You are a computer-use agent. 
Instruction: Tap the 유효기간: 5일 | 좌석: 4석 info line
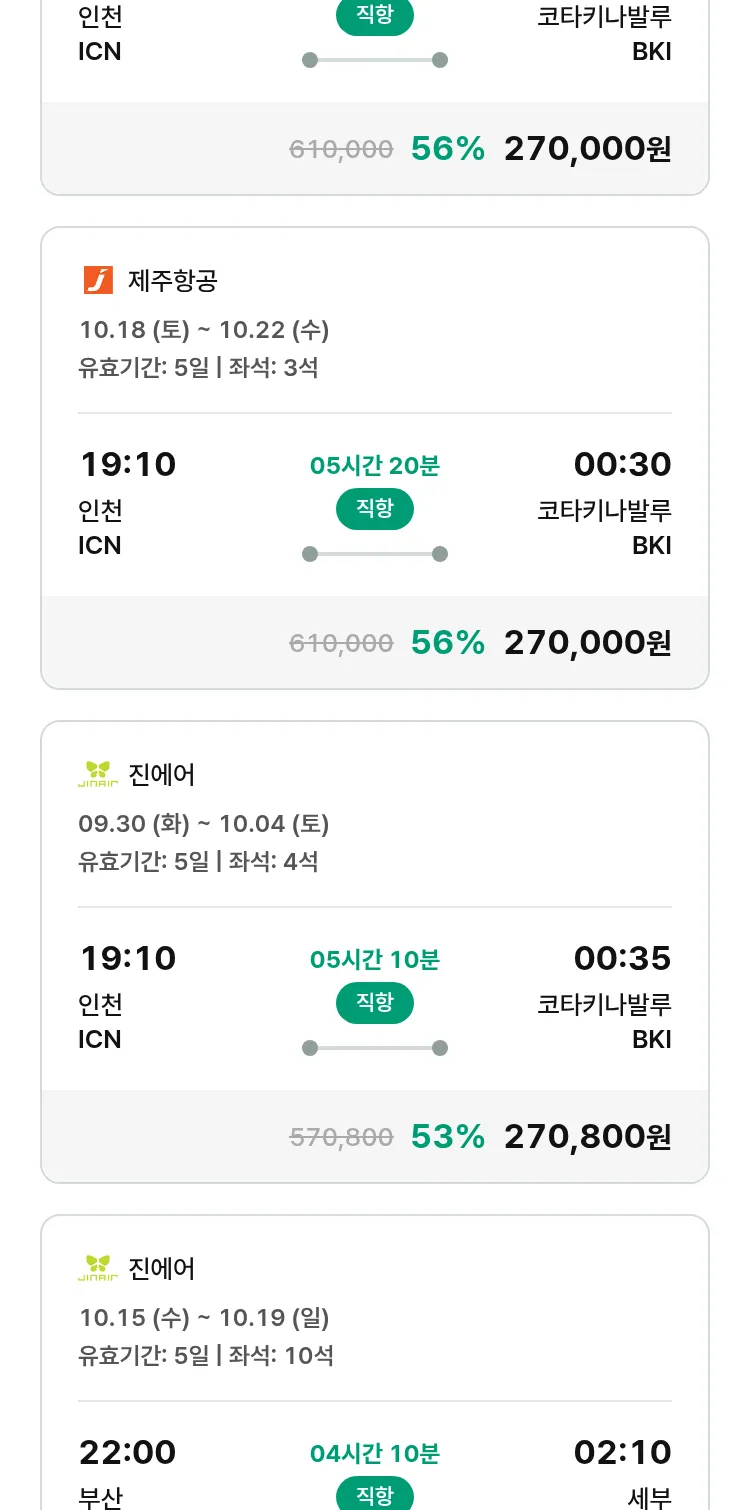(198, 861)
